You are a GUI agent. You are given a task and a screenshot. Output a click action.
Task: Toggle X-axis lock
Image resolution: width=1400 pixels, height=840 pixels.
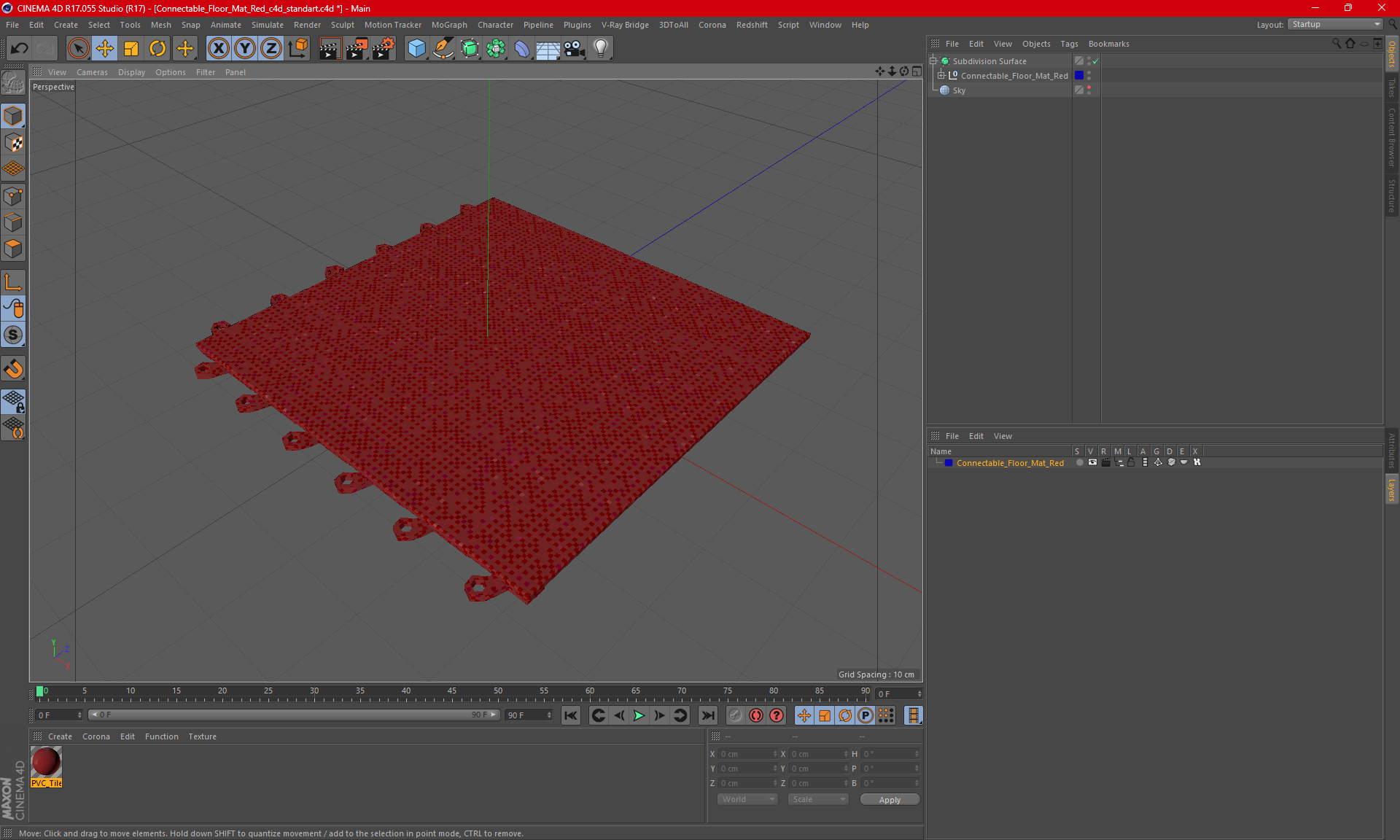tap(218, 49)
